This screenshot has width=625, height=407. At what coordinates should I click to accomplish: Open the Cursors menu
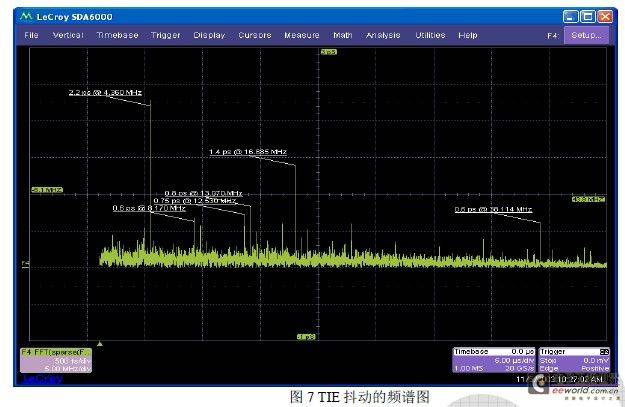(255, 35)
